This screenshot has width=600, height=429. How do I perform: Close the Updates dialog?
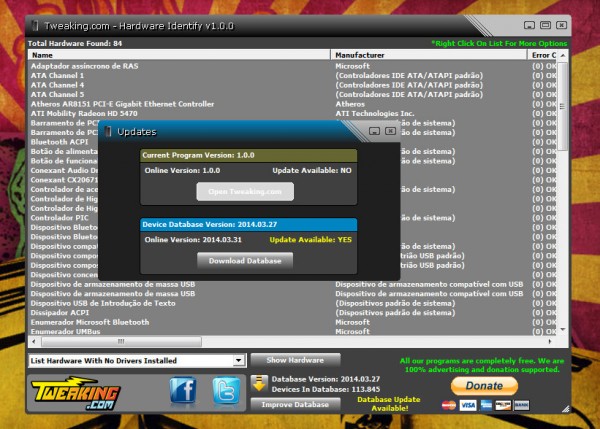point(390,131)
